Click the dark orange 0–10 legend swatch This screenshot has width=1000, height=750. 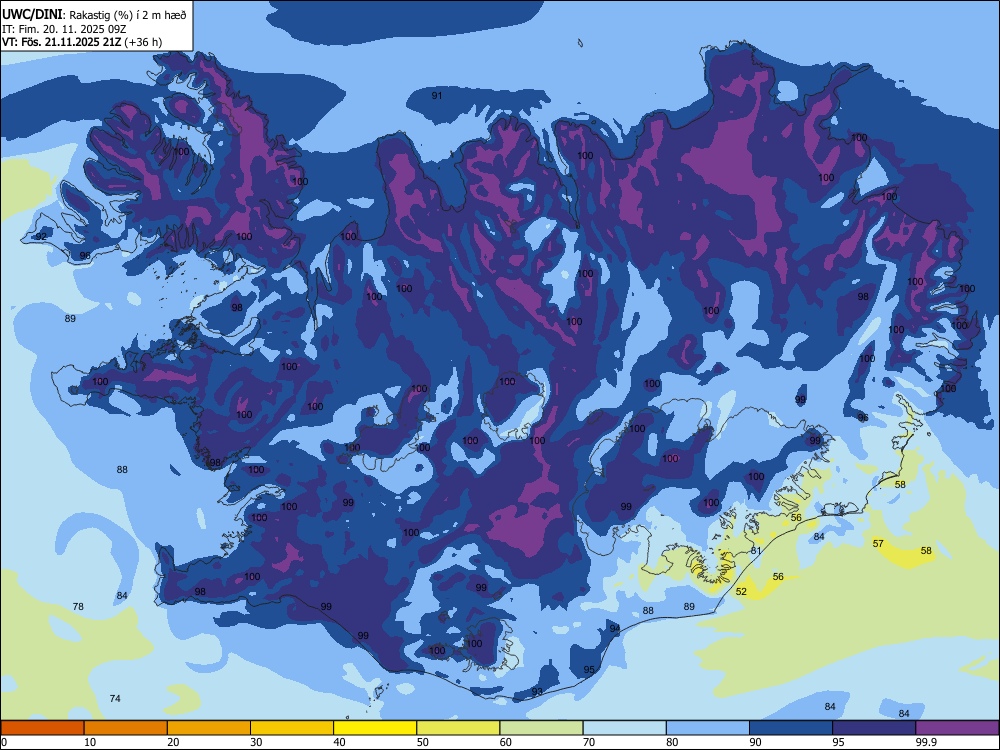click(42, 728)
